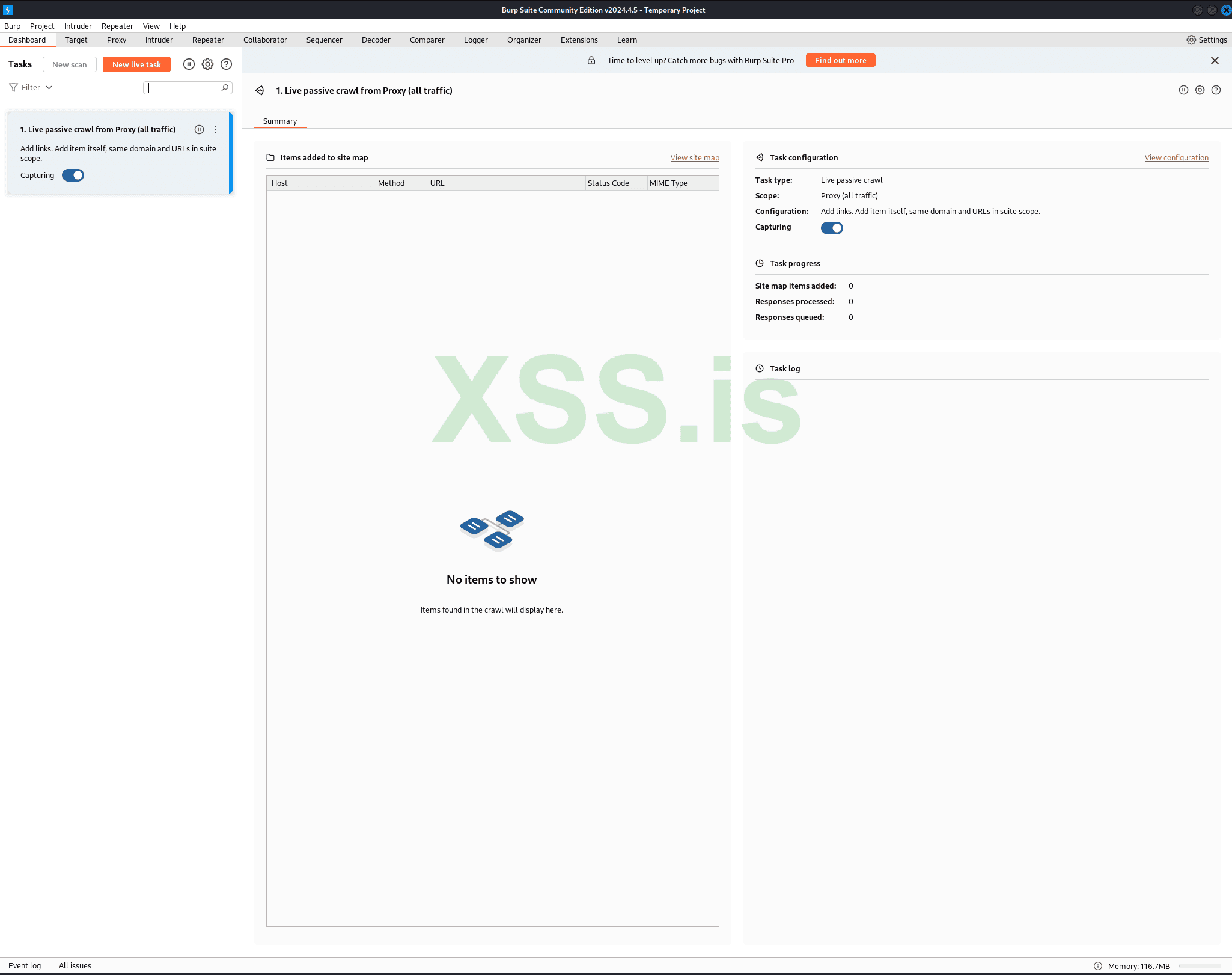
Task: Open the View site map link
Action: pyautogui.click(x=695, y=158)
